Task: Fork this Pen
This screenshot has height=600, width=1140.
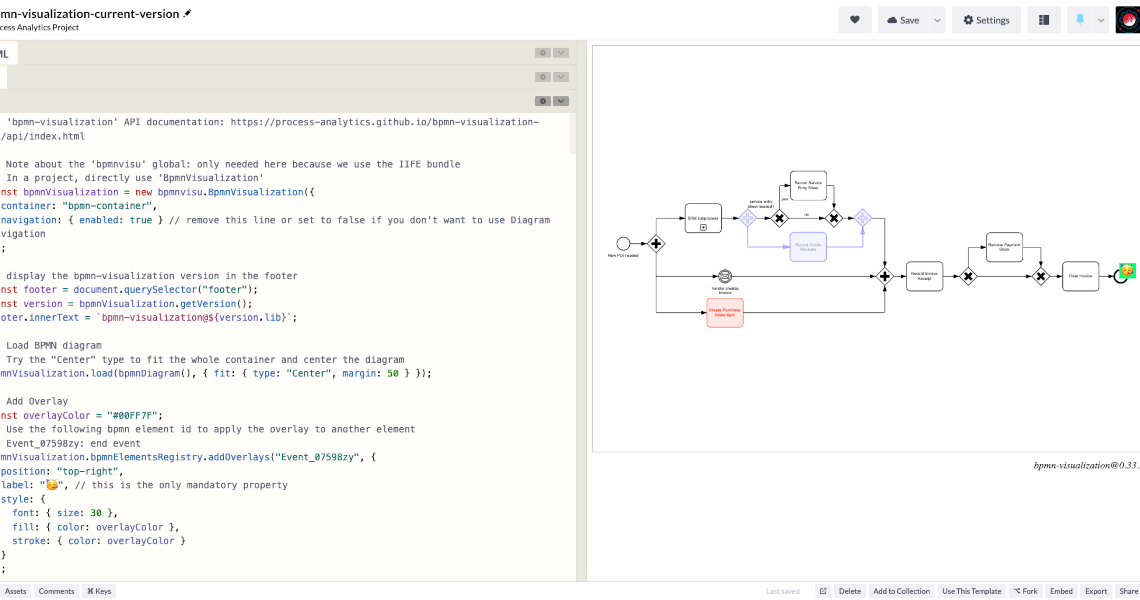Action: [x=1026, y=591]
